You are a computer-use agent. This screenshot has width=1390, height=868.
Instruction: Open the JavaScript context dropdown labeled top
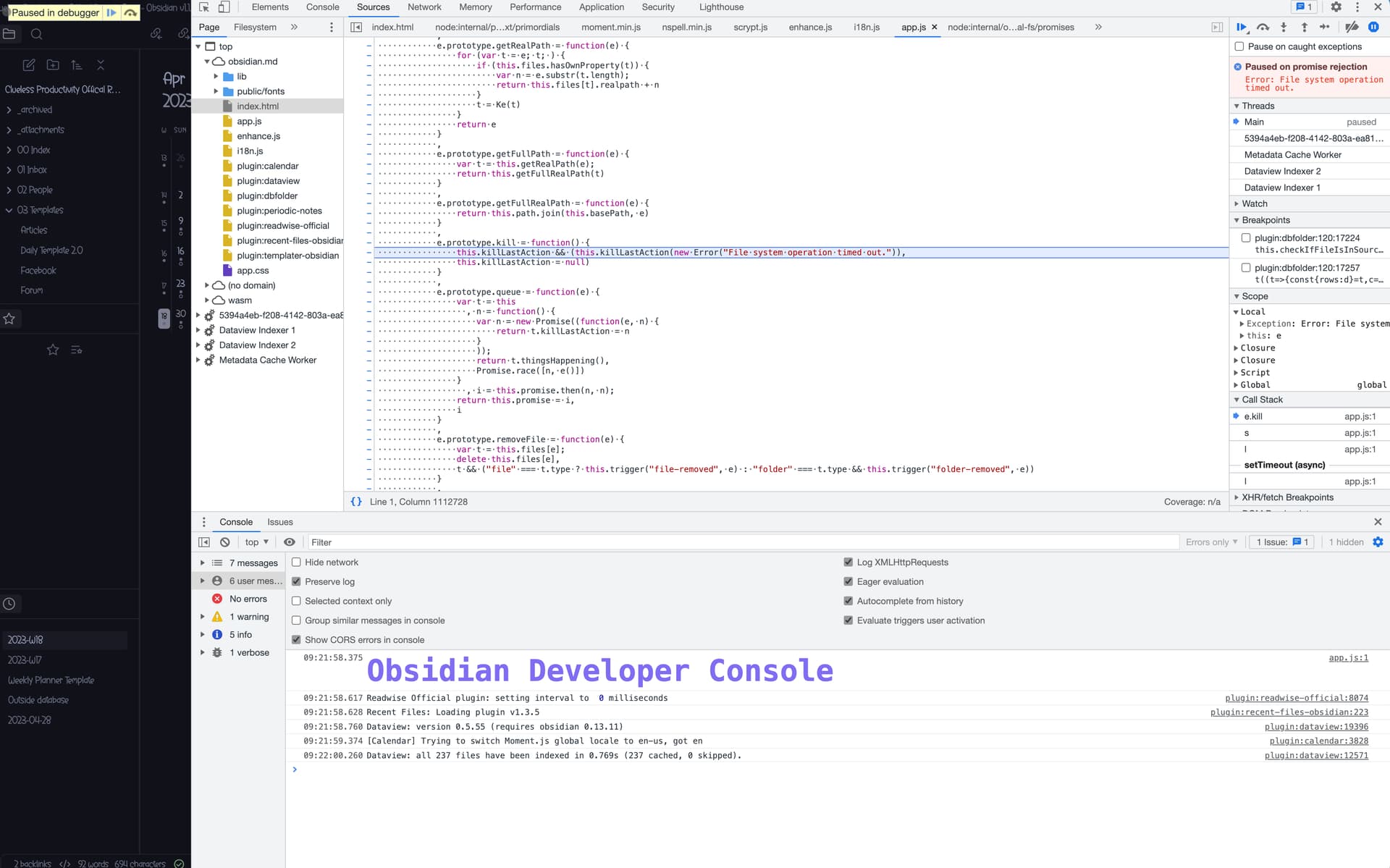tap(256, 542)
